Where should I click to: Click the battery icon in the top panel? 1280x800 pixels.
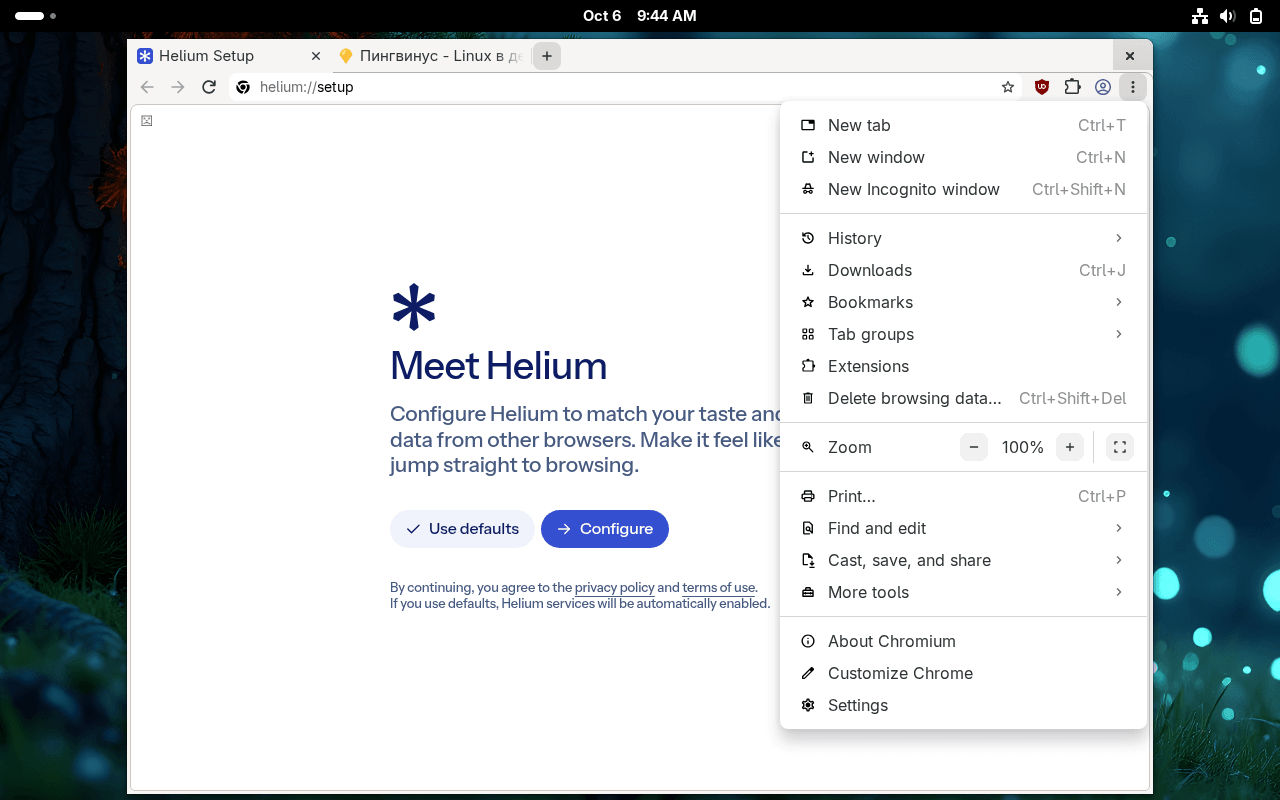[1255, 16]
